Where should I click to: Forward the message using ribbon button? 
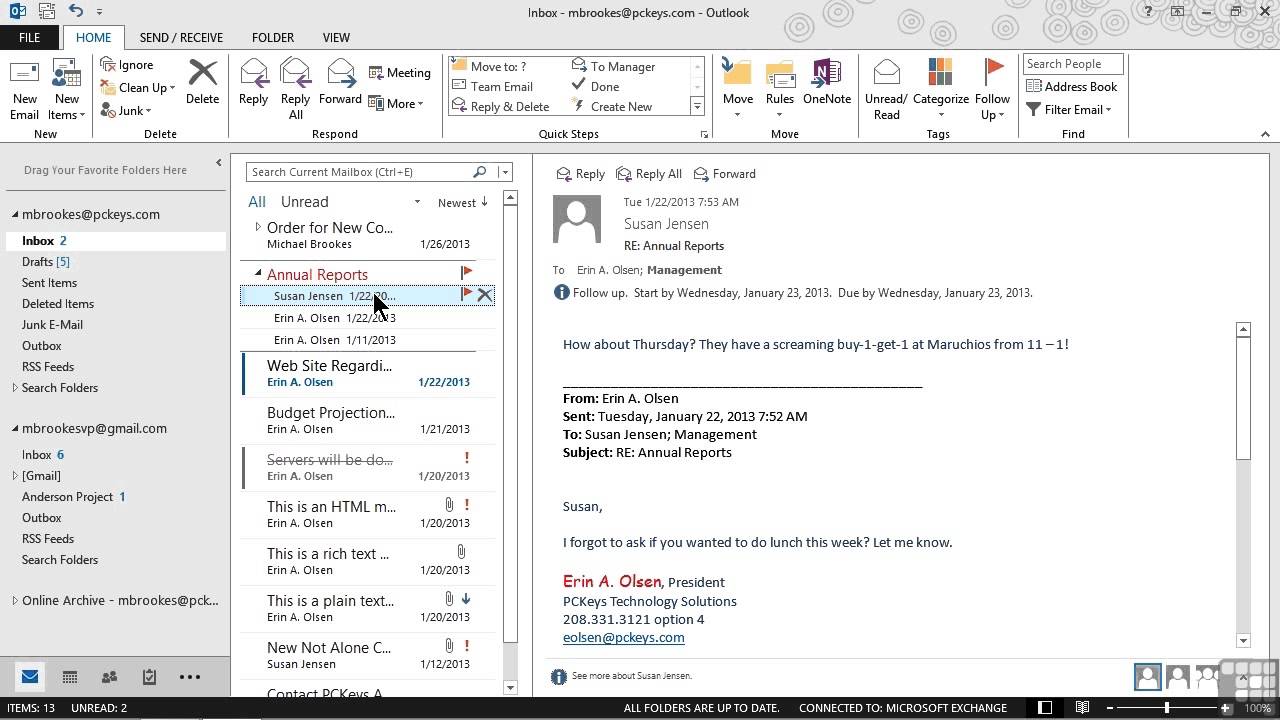pyautogui.click(x=340, y=82)
